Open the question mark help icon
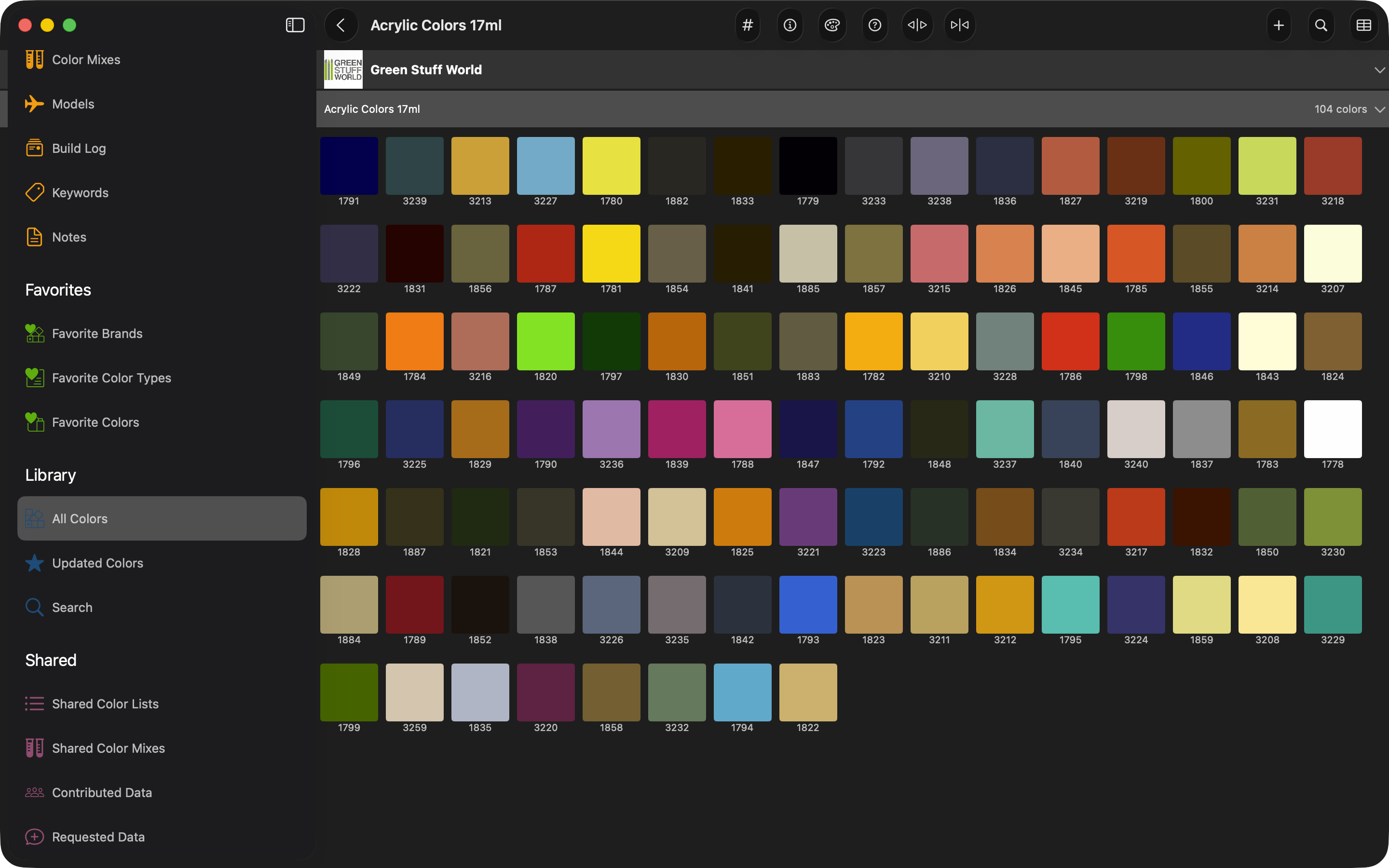The image size is (1389, 868). (875, 25)
